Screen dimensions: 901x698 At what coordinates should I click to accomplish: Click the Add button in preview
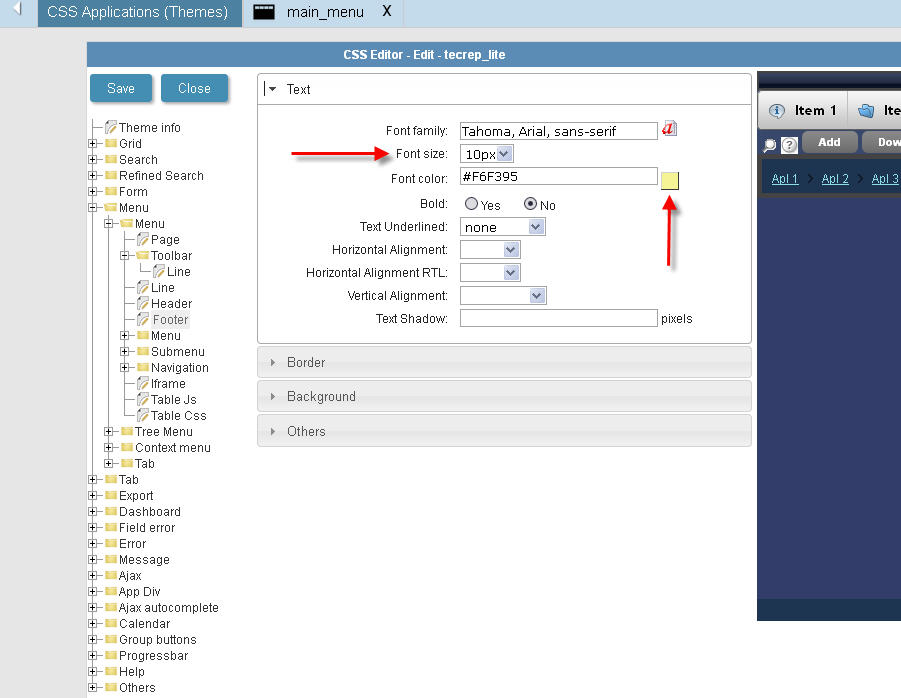829,142
